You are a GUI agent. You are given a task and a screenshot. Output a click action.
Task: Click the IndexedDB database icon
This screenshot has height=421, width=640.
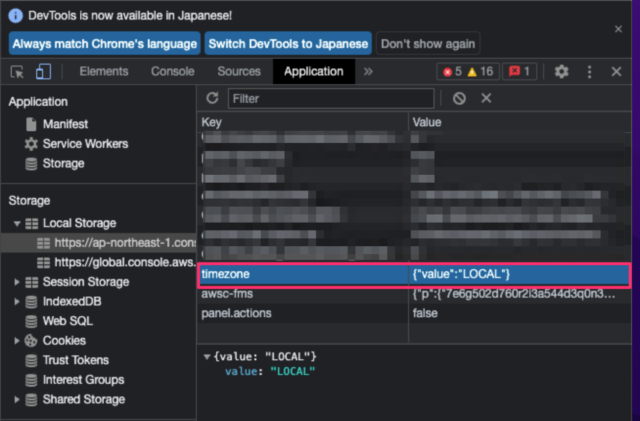click(x=31, y=302)
